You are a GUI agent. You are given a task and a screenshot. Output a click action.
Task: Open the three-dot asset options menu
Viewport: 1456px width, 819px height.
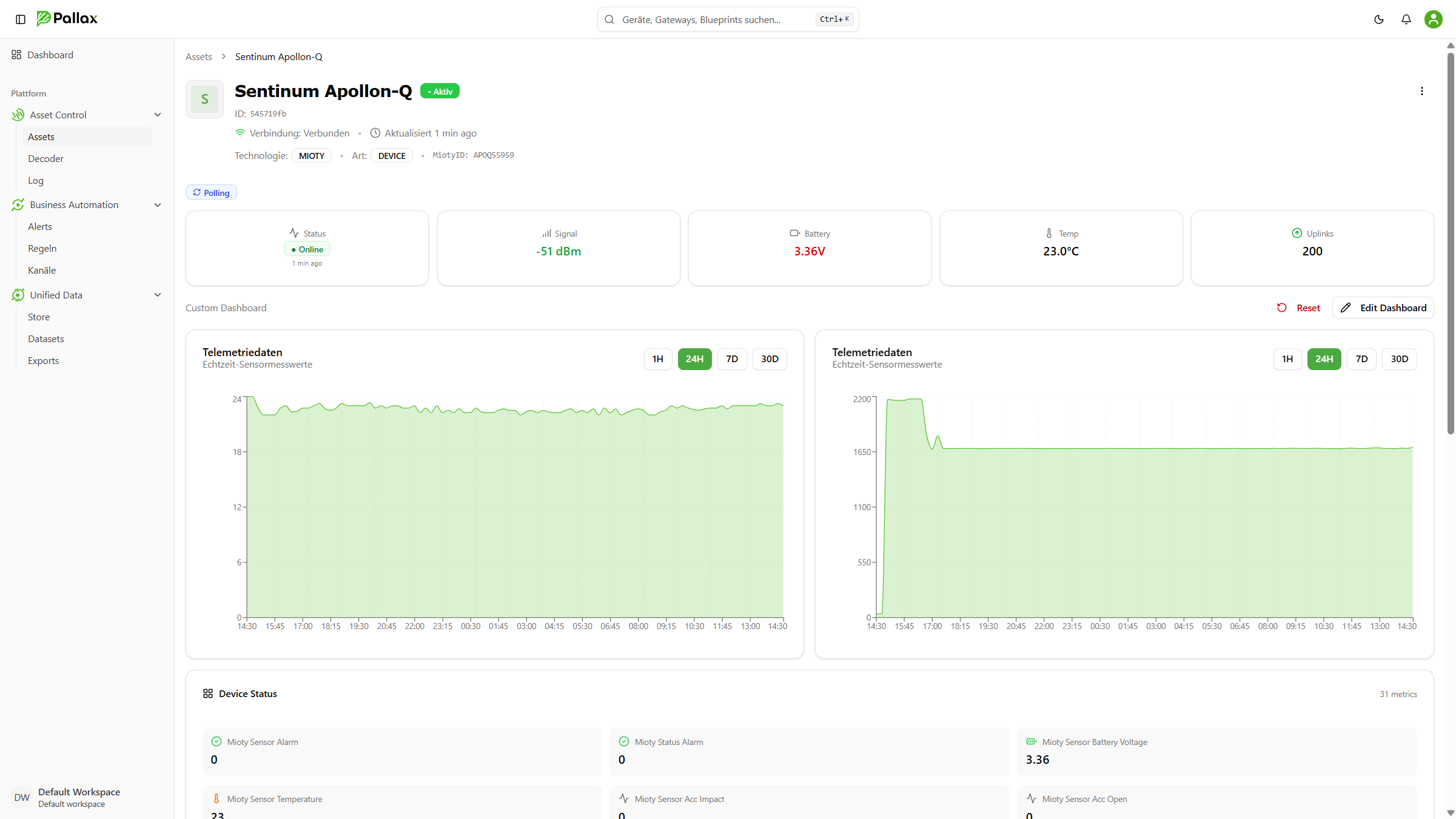click(x=1421, y=91)
